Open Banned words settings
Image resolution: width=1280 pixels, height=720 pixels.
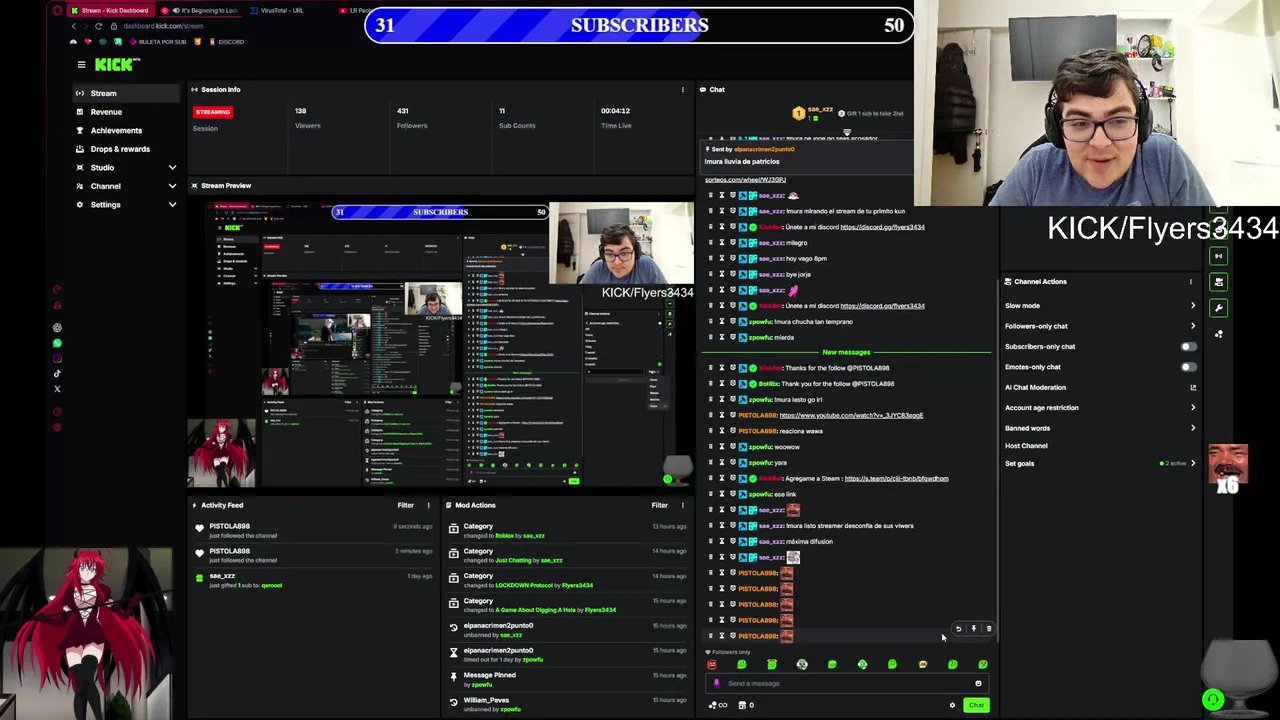point(1100,428)
